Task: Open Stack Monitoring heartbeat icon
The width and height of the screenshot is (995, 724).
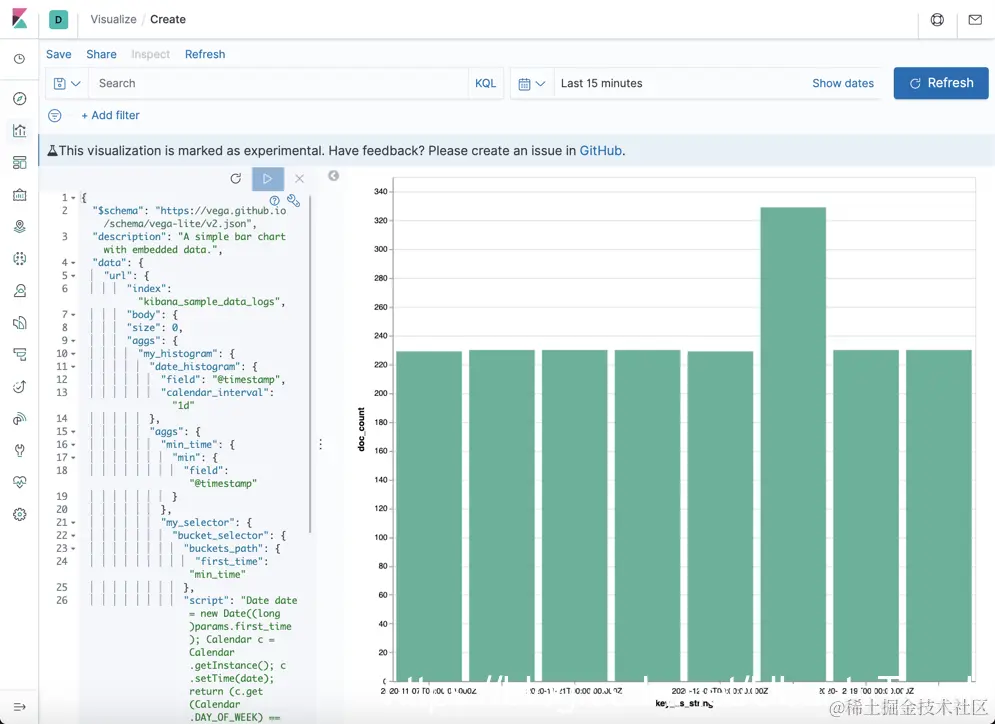Action: point(20,482)
